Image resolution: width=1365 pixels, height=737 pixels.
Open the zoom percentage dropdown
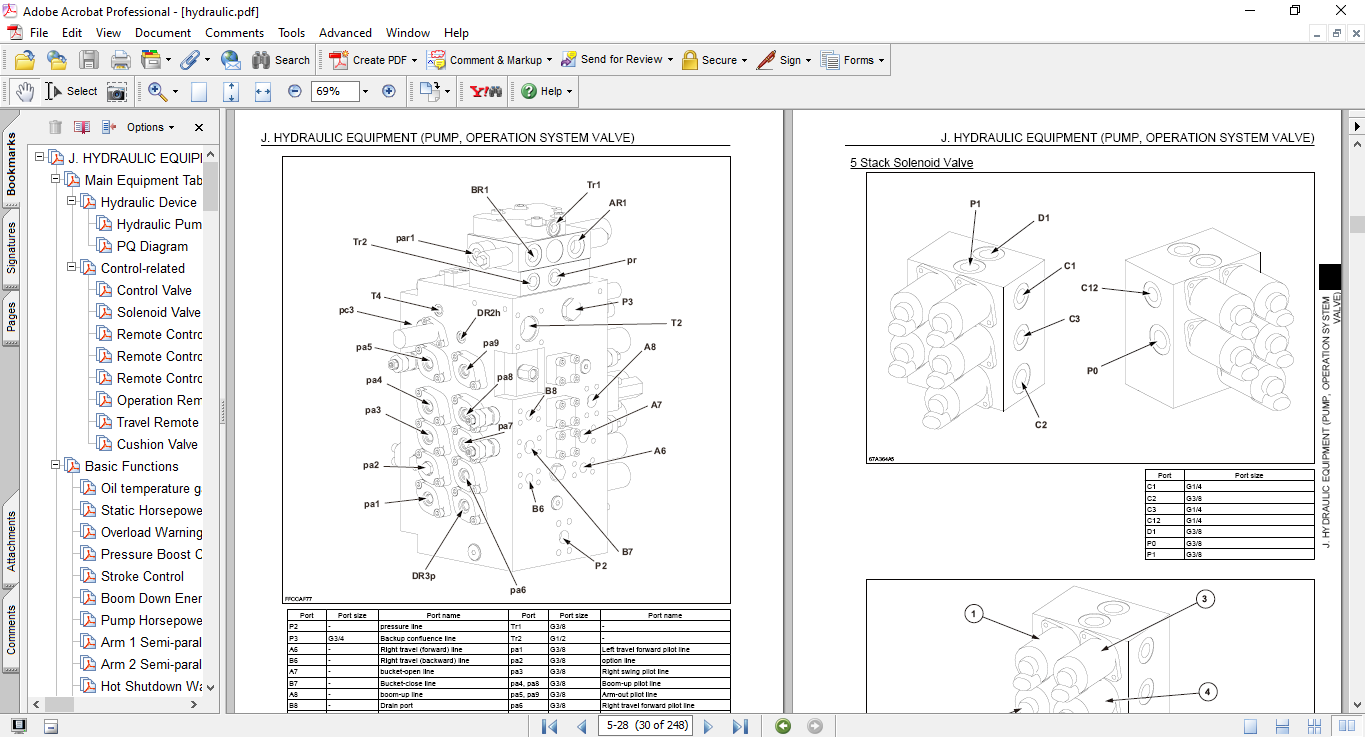[x=365, y=91]
